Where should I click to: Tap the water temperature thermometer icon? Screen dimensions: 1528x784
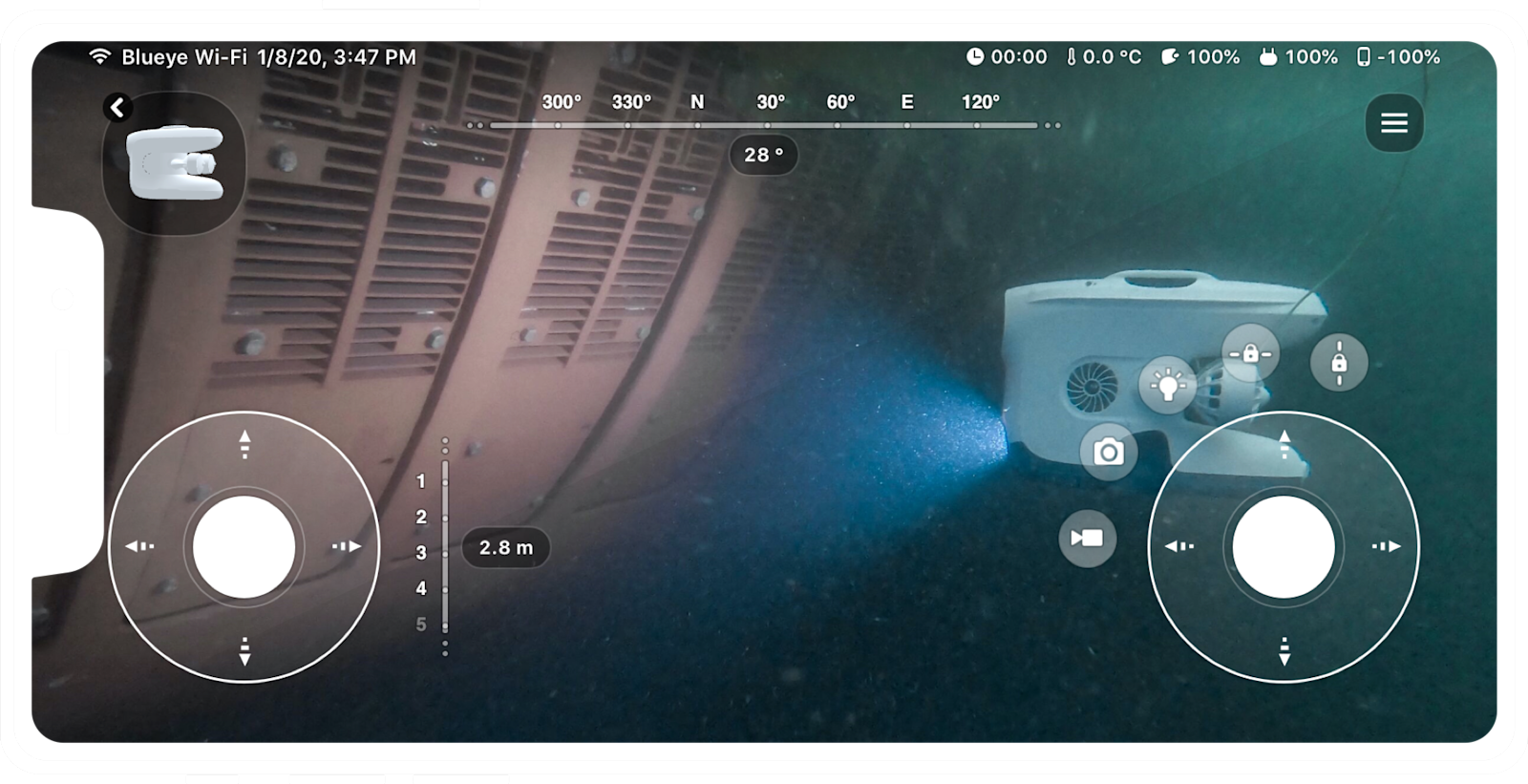1072,57
